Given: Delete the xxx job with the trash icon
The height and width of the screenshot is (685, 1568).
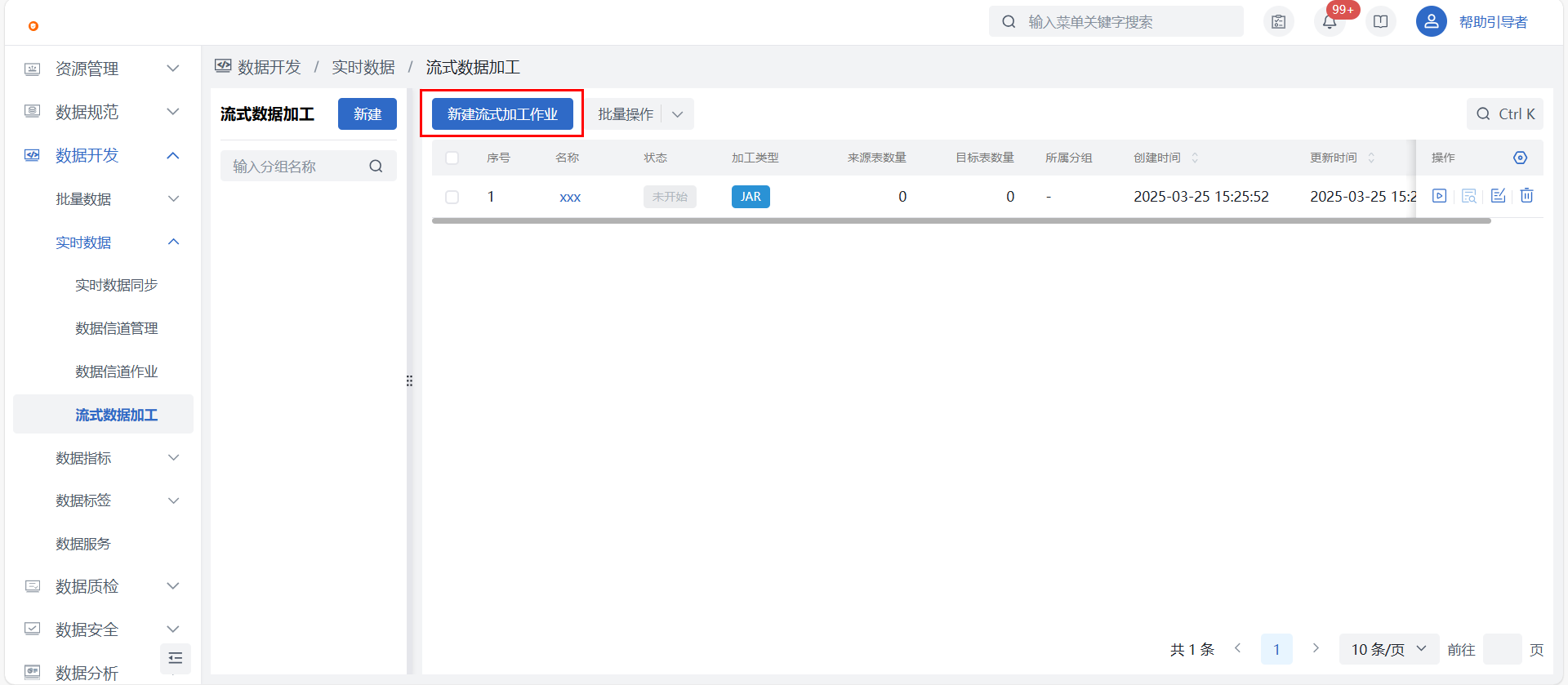Looking at the screenshot, I should click(x=1526, y=196).
